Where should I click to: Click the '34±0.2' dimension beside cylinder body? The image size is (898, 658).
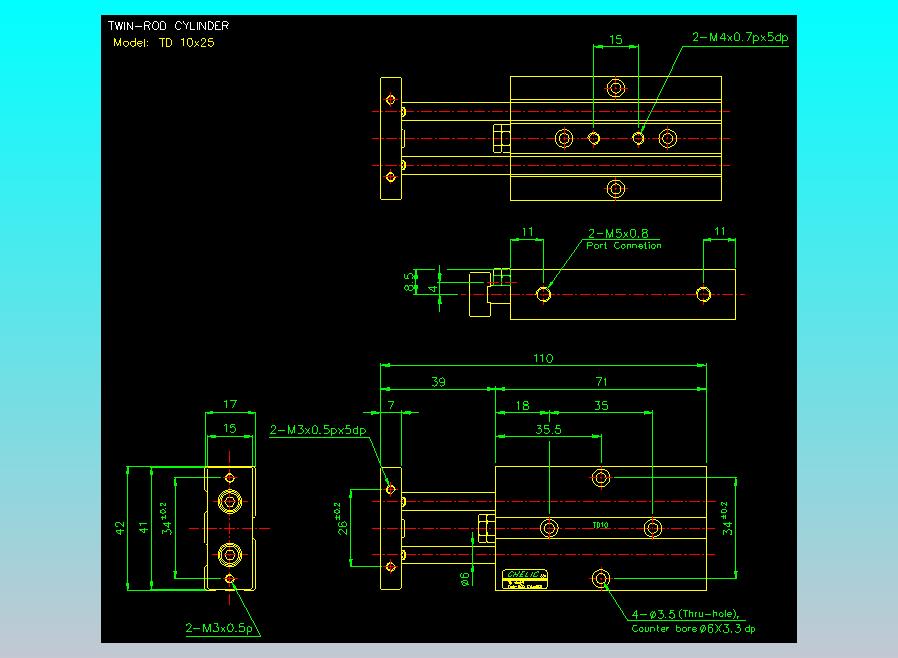click(x=726, y=519)
